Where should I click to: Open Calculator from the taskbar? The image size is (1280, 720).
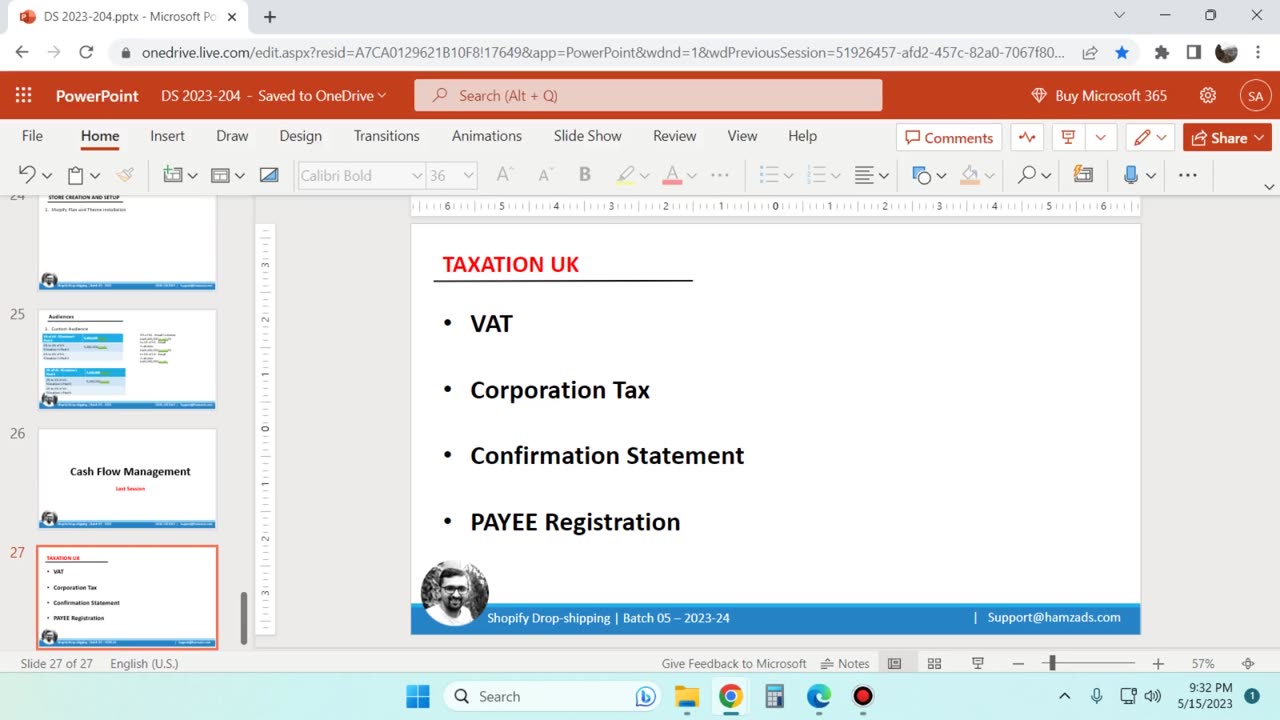click(774, 696)
